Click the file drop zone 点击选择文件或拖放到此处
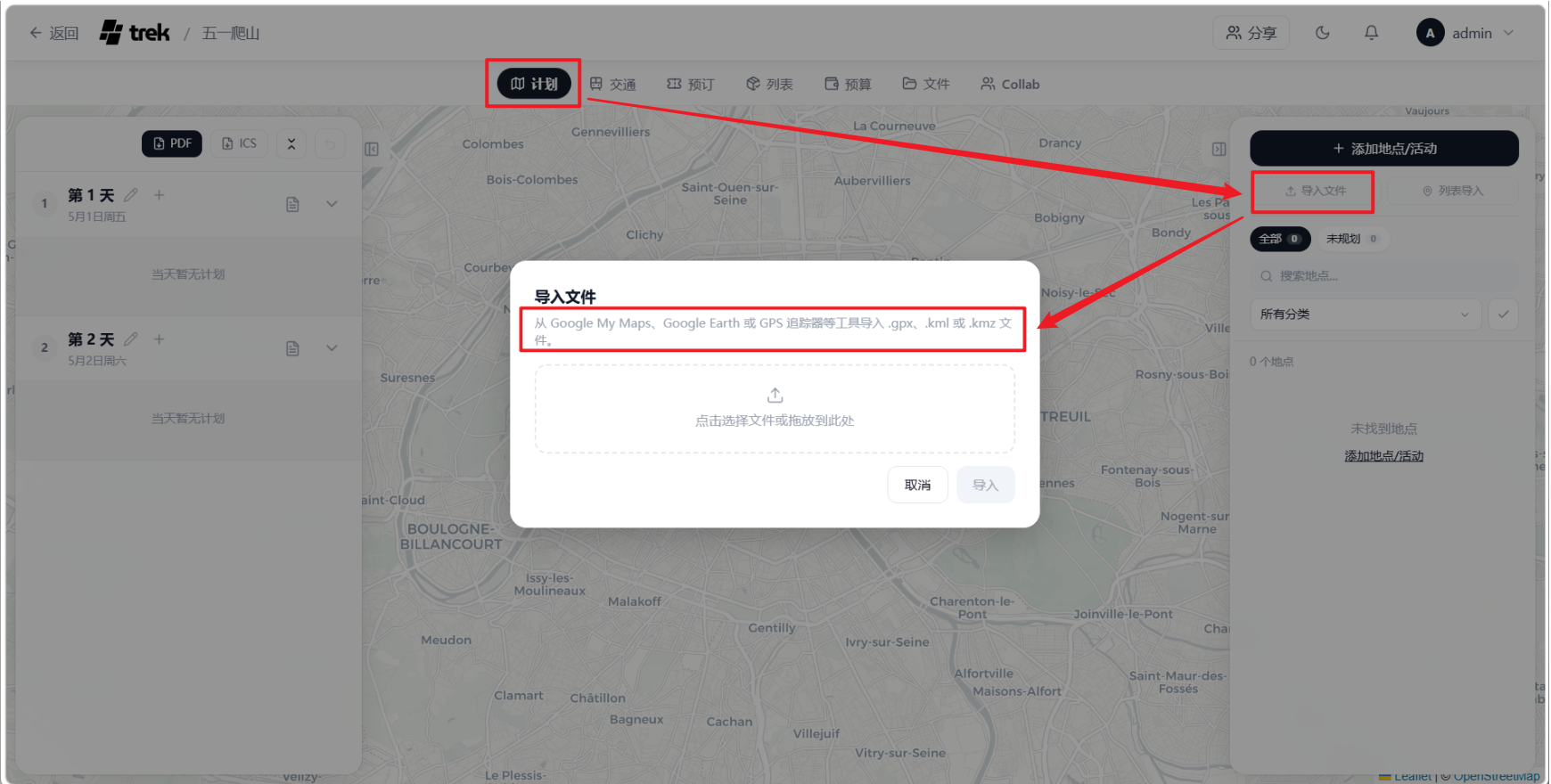Screen dimensions: 1551x784 [x=775, y=409]
